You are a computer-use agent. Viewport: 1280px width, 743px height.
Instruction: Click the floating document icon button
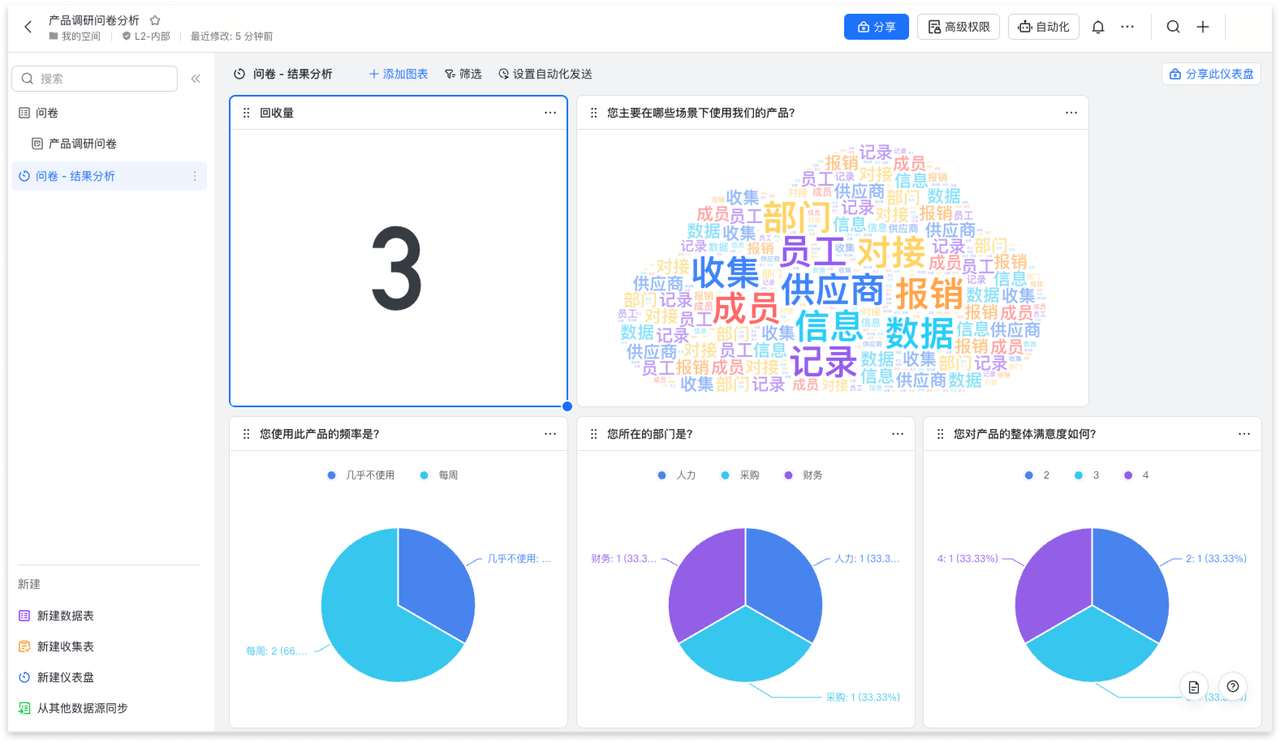[x=1194, y=686]
